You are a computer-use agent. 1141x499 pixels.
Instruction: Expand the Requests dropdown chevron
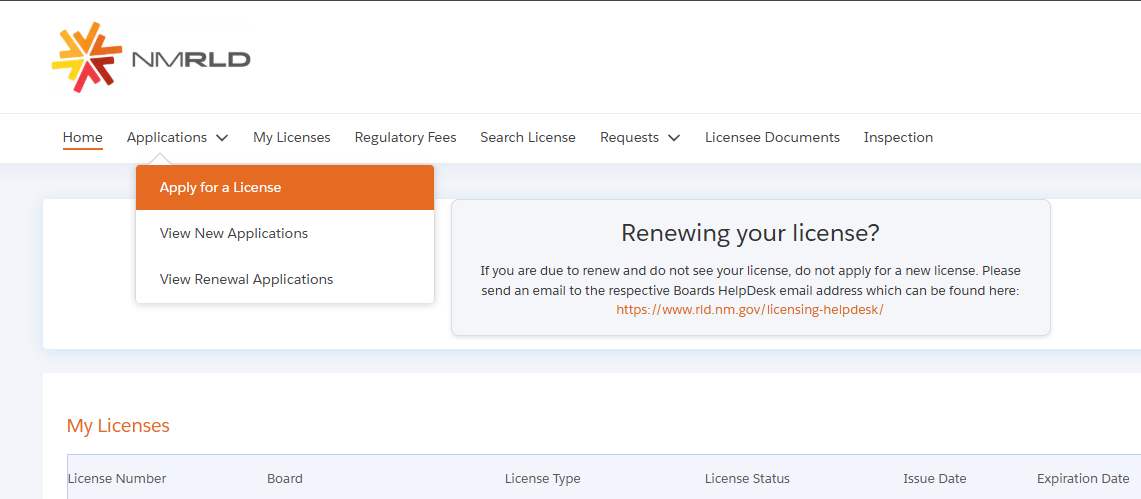674,138
